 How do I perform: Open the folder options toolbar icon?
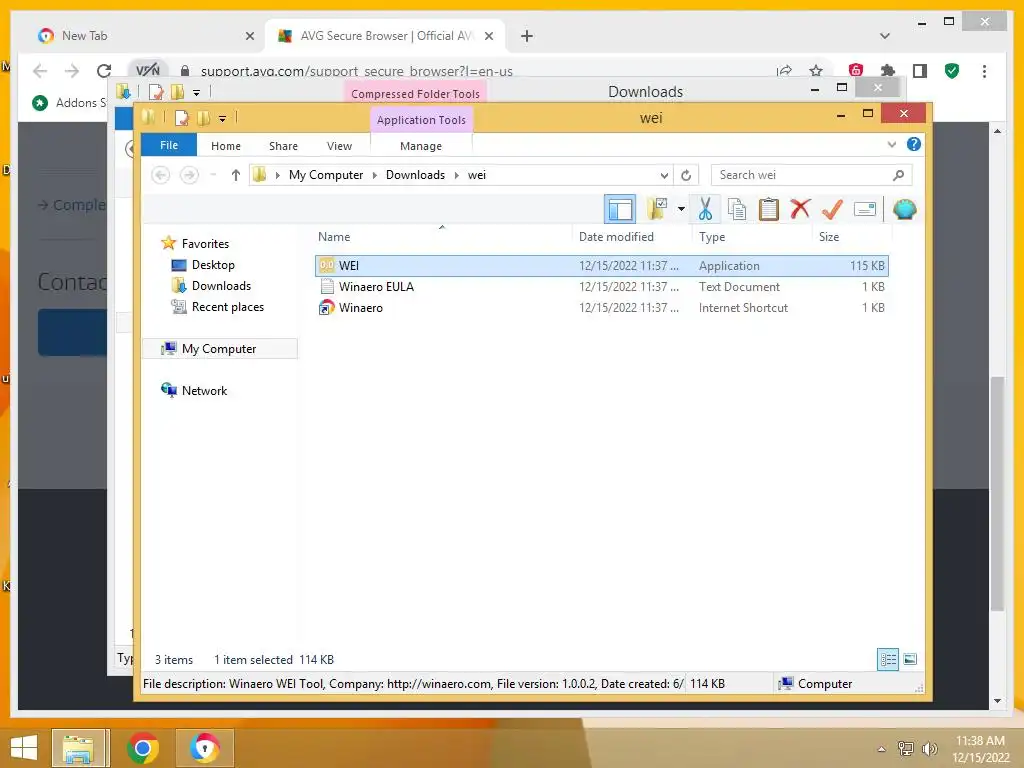tap(657, 210)
